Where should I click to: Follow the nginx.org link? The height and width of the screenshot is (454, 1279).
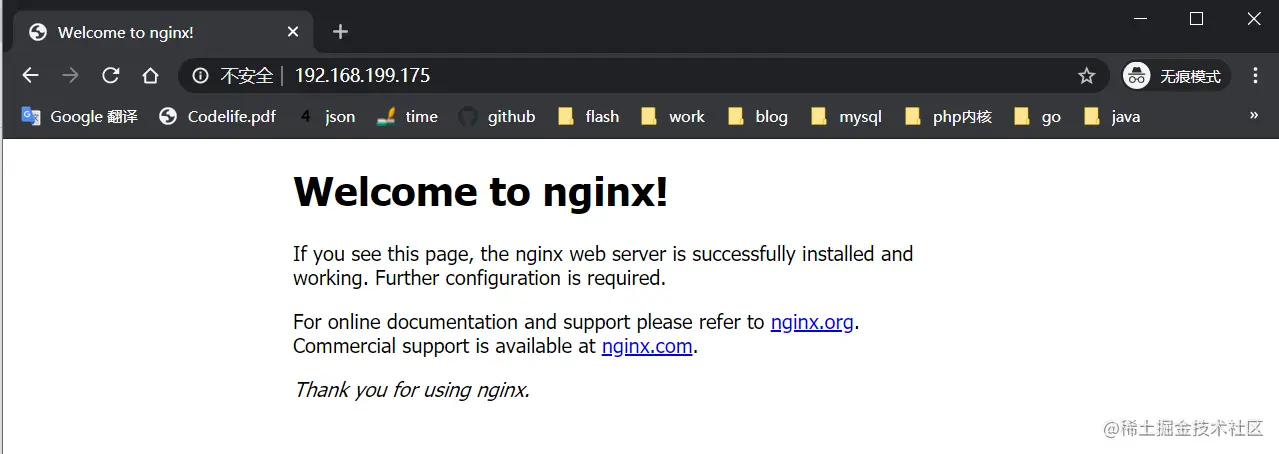click(812, 322)
